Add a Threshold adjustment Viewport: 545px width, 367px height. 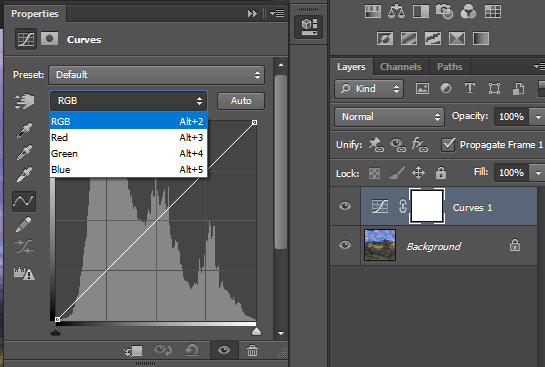433,39
